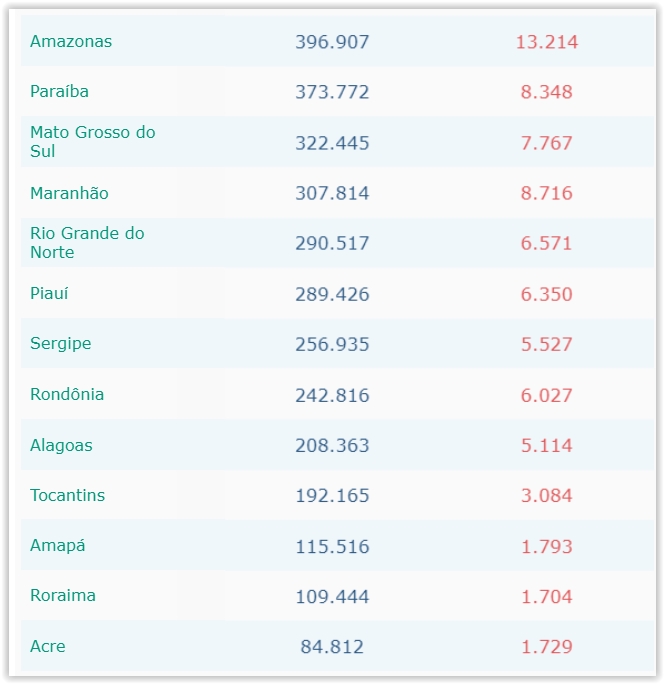Click the Tocantins state name
The image size is (664, 684).
pyautogui.click(x=67, y=495)
